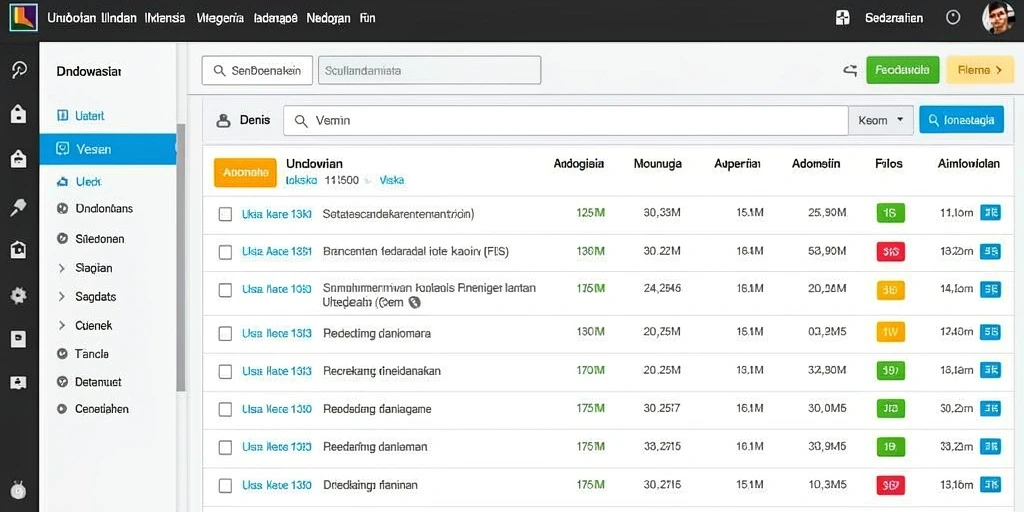Click the plus icon beside Sedaraifen
The width and height of the screenshot is (1024, 512).
tap(843, 18)
